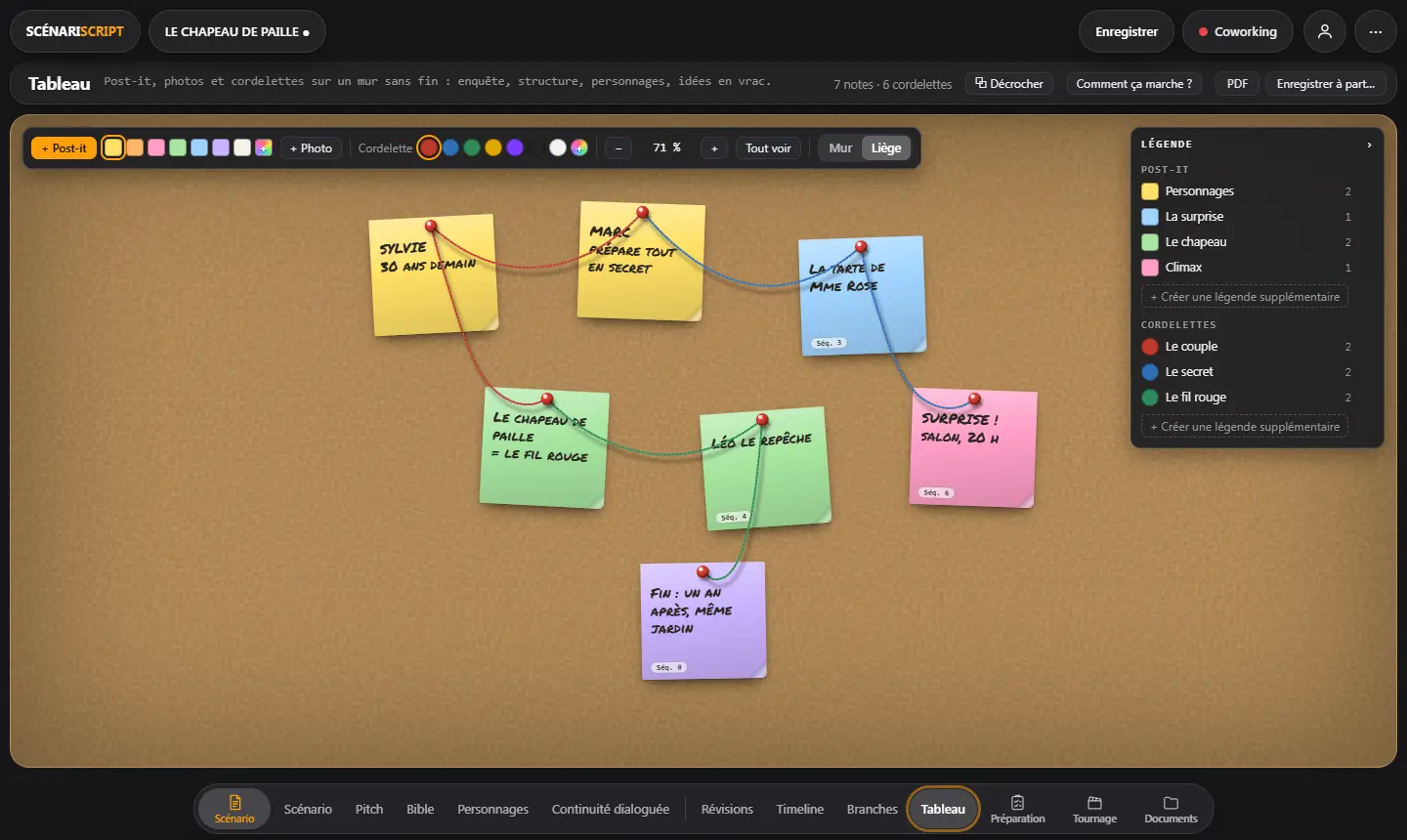Select the Le fil rouge cordelette legend
Viewport: 1407px width, 840px height.
click(1245, 398)
